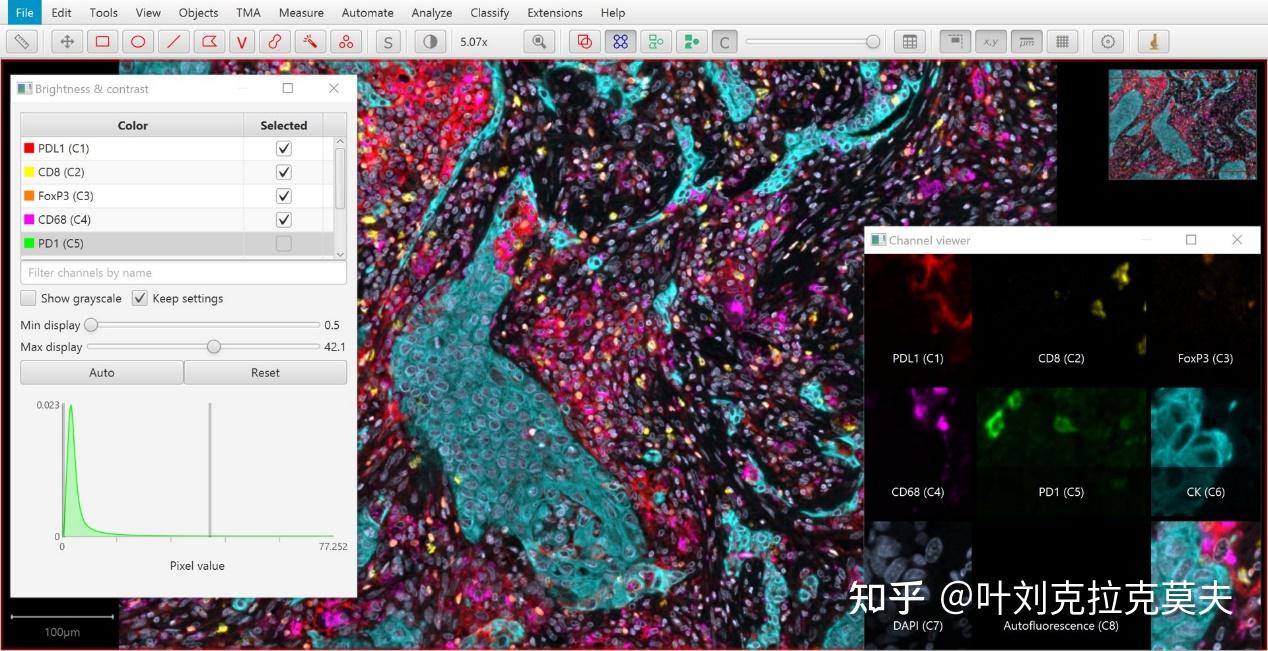Viewport: 1268px width, 651px height.
Task: Select the Wand tool
Action: point(310,41)
